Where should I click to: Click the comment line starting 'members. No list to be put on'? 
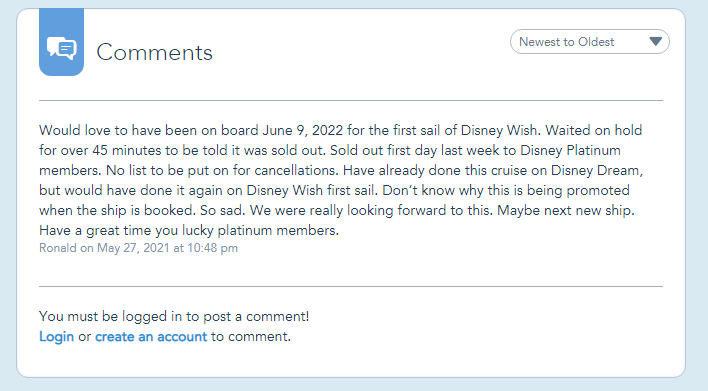(x=341, y=170)
